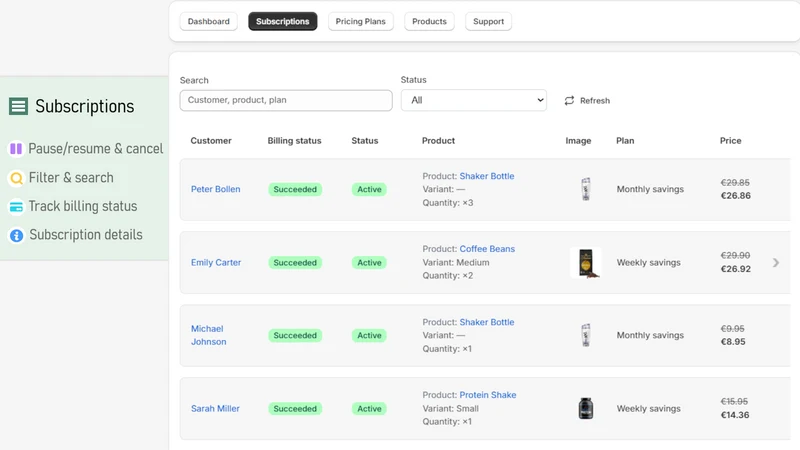Open the Status filter dropdown
The image size is (800, 450).
tap(473, 101)
